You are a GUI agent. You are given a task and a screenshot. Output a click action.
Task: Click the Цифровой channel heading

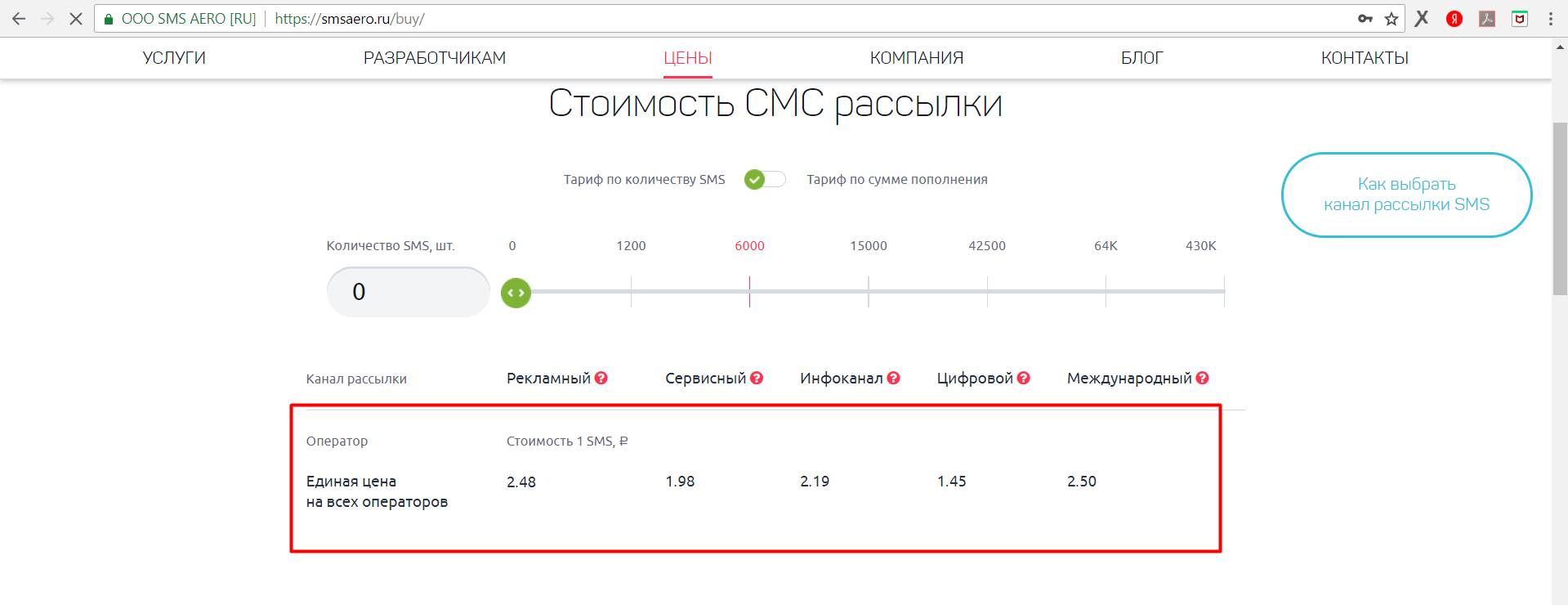975,378
